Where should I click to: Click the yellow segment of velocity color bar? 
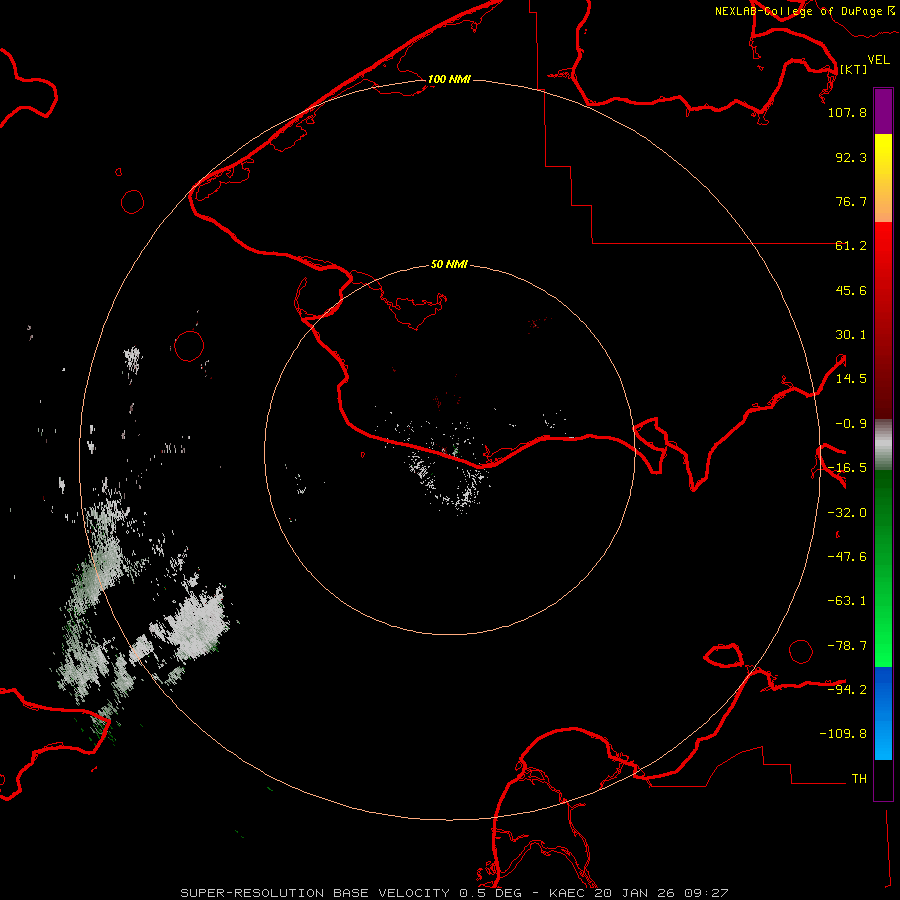(883, 178)
